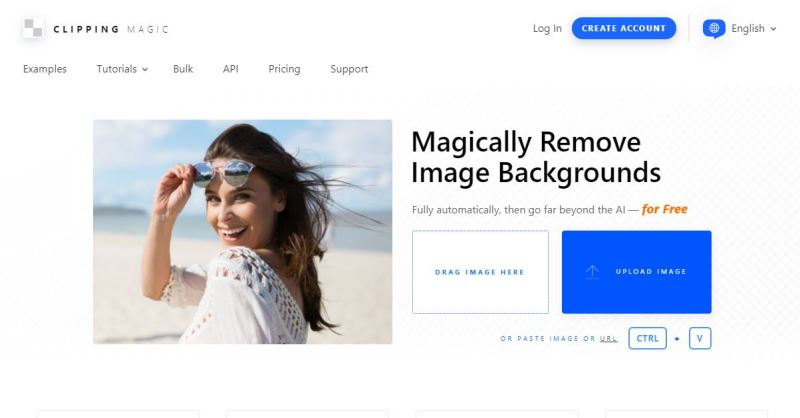Click the Log In link
The height and width of the screenshot is (418, 800).
(547, 29)
